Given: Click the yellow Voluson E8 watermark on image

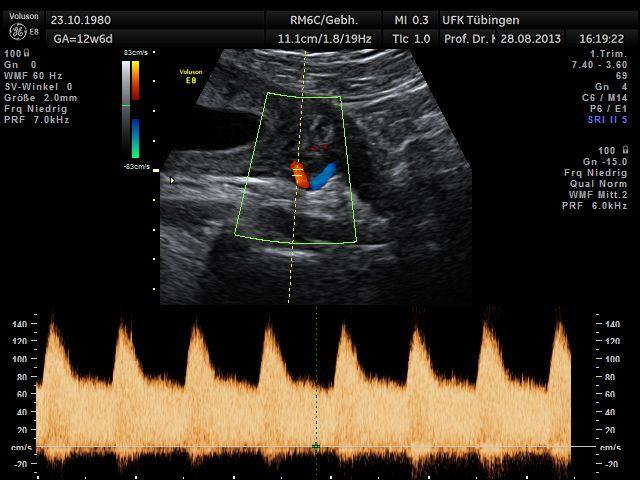Looking at the screenshot, I should (x=189, y=75).
